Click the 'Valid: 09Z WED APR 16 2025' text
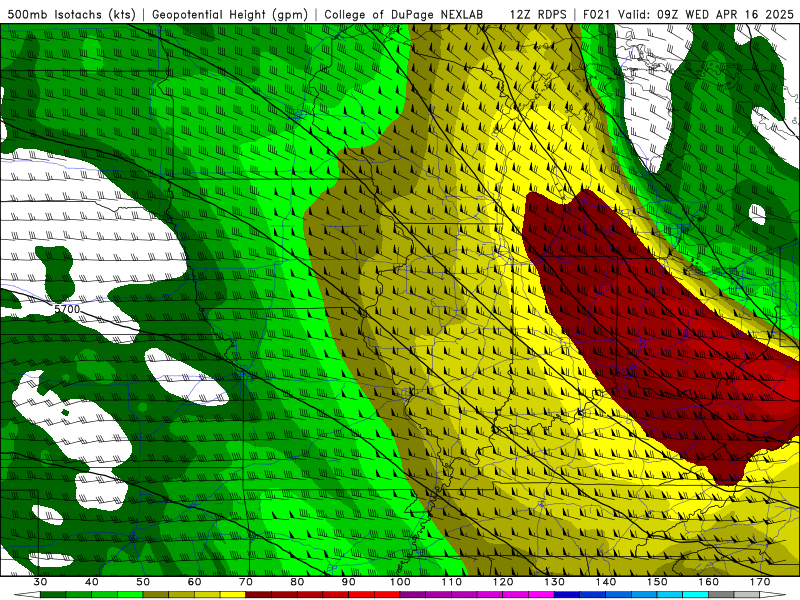This screenshot has height=600, width=800. tap(706, 15)
